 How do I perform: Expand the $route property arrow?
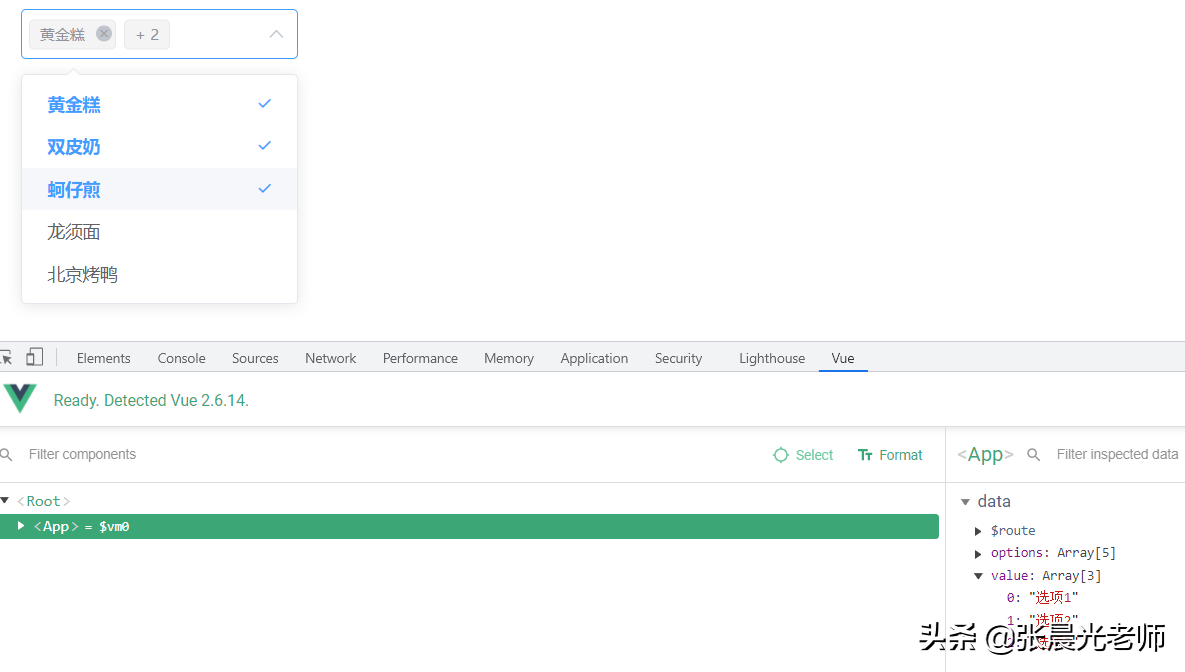[x=978, y=531]
